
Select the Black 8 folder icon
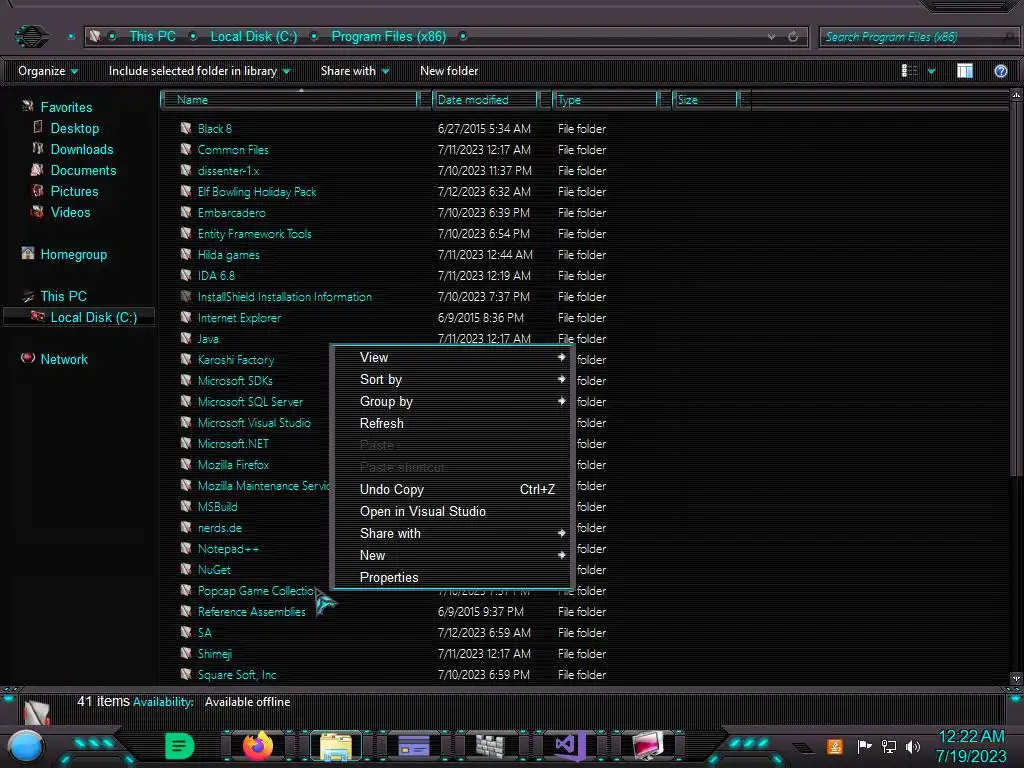click(x=186, y=128)
